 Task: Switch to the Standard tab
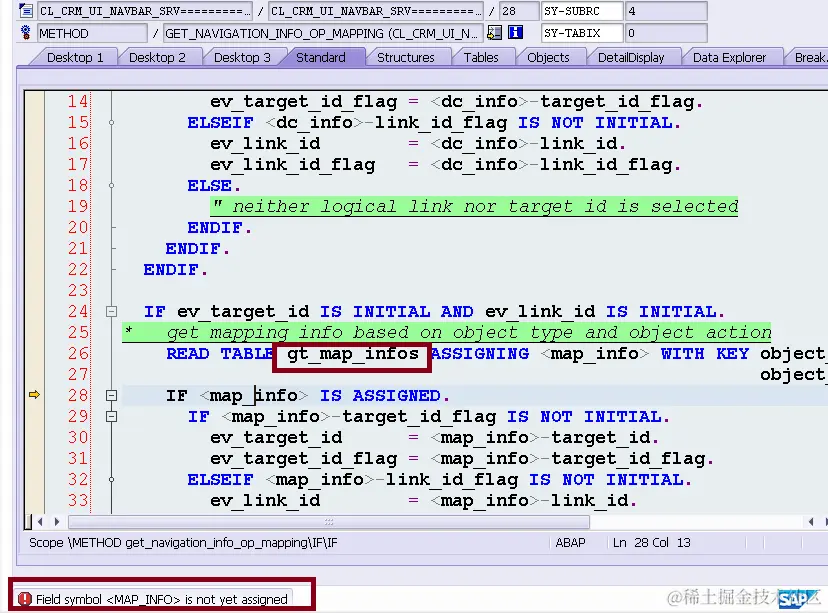(321, 57)
